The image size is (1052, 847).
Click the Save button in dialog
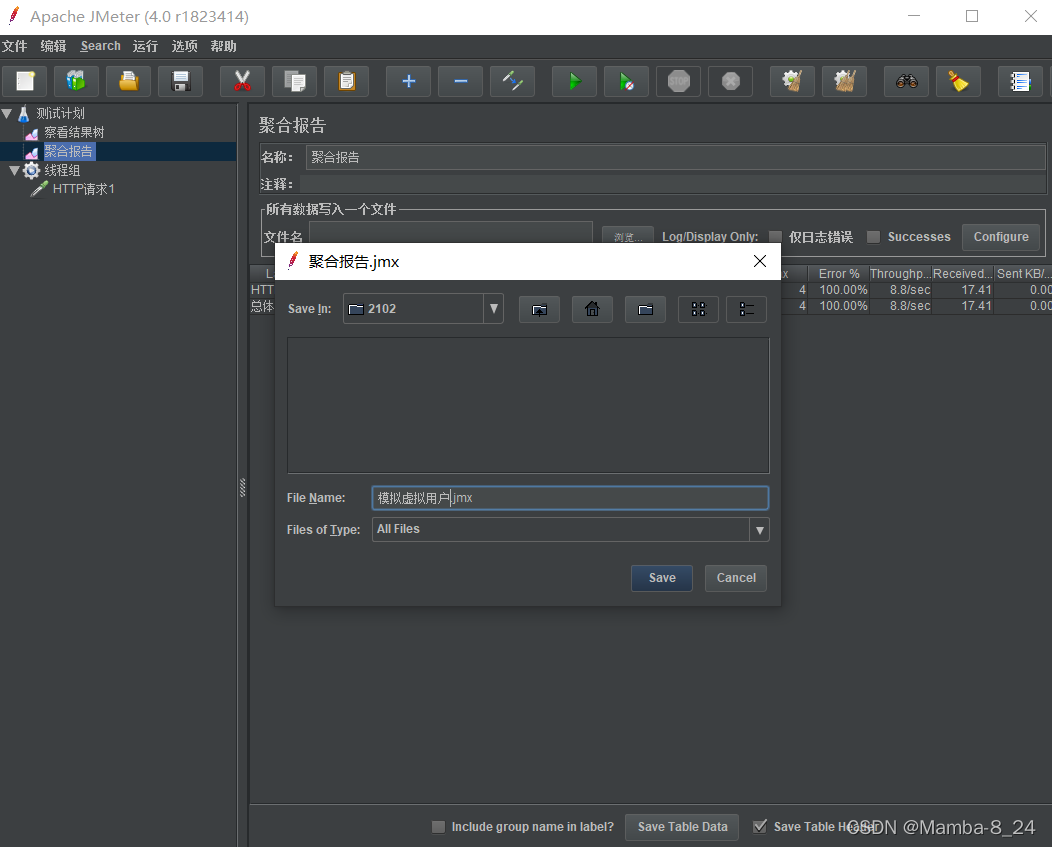coord(662,578)
